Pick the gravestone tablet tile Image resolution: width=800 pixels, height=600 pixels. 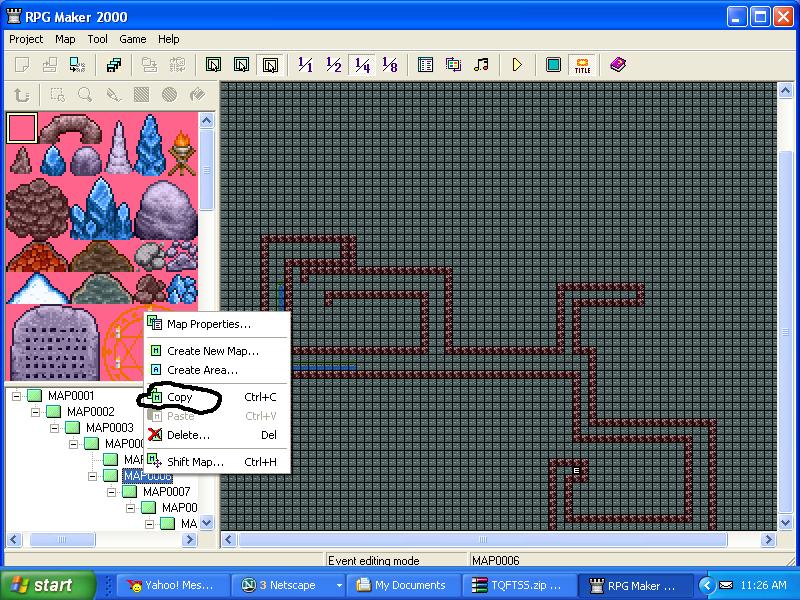coord(55,343)
